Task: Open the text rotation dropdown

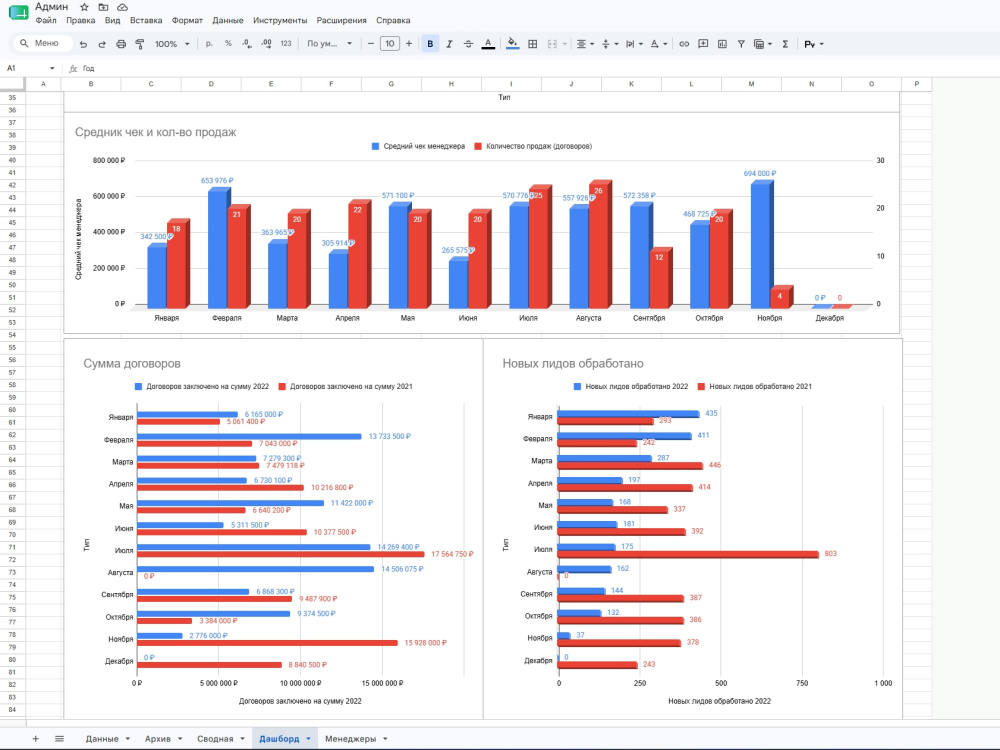Action: [658, 44]
